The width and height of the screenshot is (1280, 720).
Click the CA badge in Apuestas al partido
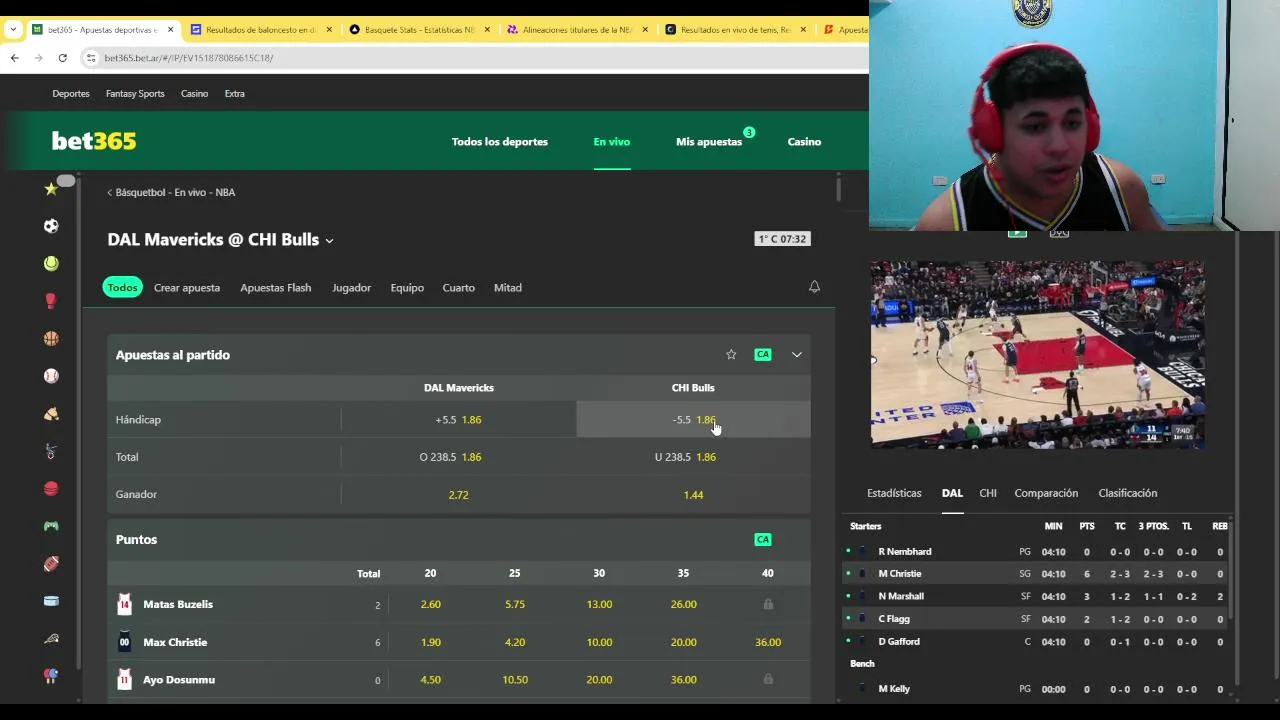[x=763, y=355]
